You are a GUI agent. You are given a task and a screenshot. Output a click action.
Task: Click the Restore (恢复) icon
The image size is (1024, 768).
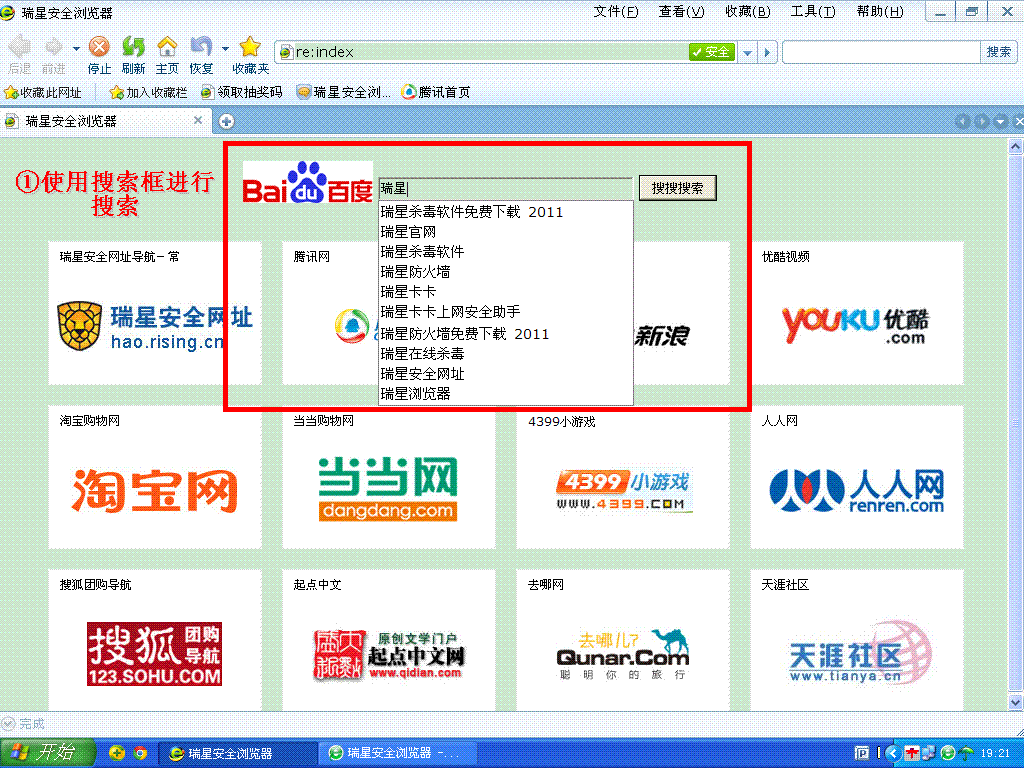pos(201,46)
